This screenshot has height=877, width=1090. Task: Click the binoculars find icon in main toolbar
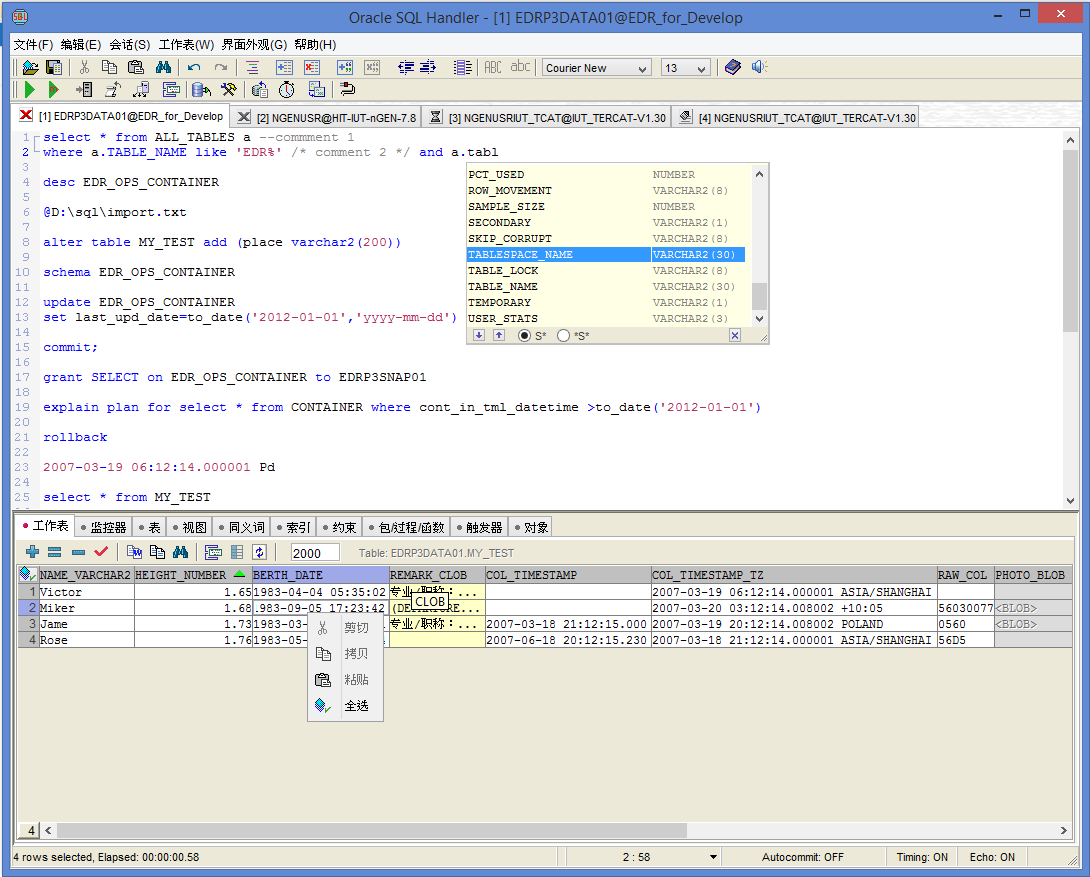164,68
